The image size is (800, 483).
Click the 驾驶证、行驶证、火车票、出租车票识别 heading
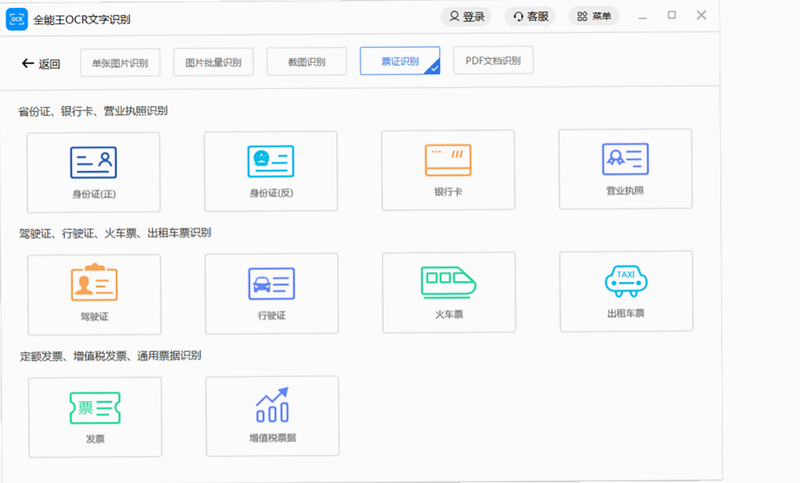115,233
